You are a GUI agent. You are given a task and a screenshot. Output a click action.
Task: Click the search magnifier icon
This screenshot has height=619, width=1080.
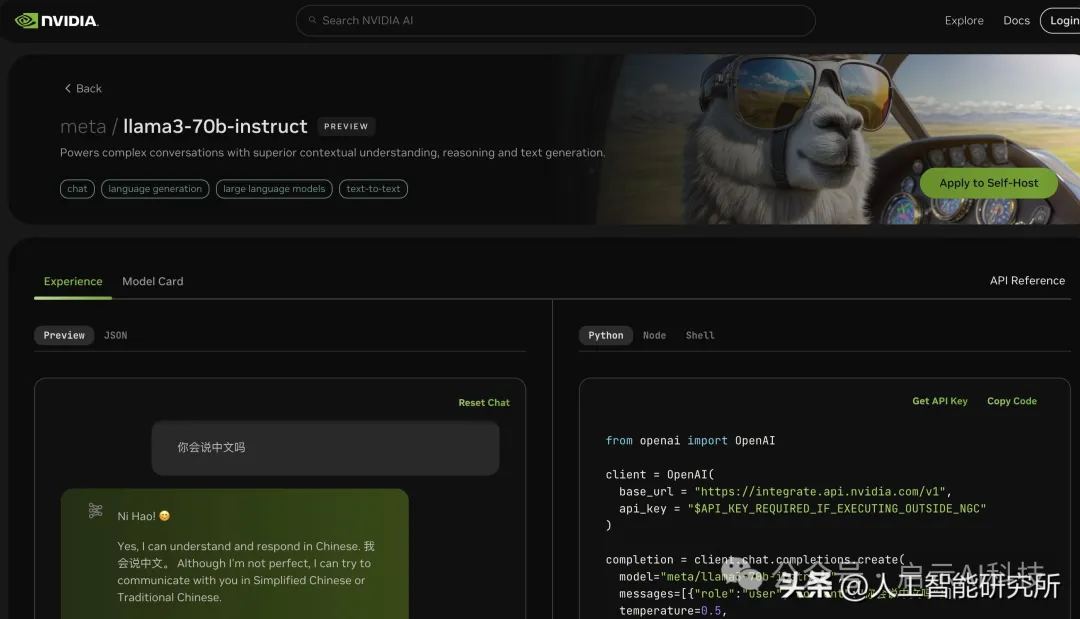pyautogui.click(x=312, y=21)
